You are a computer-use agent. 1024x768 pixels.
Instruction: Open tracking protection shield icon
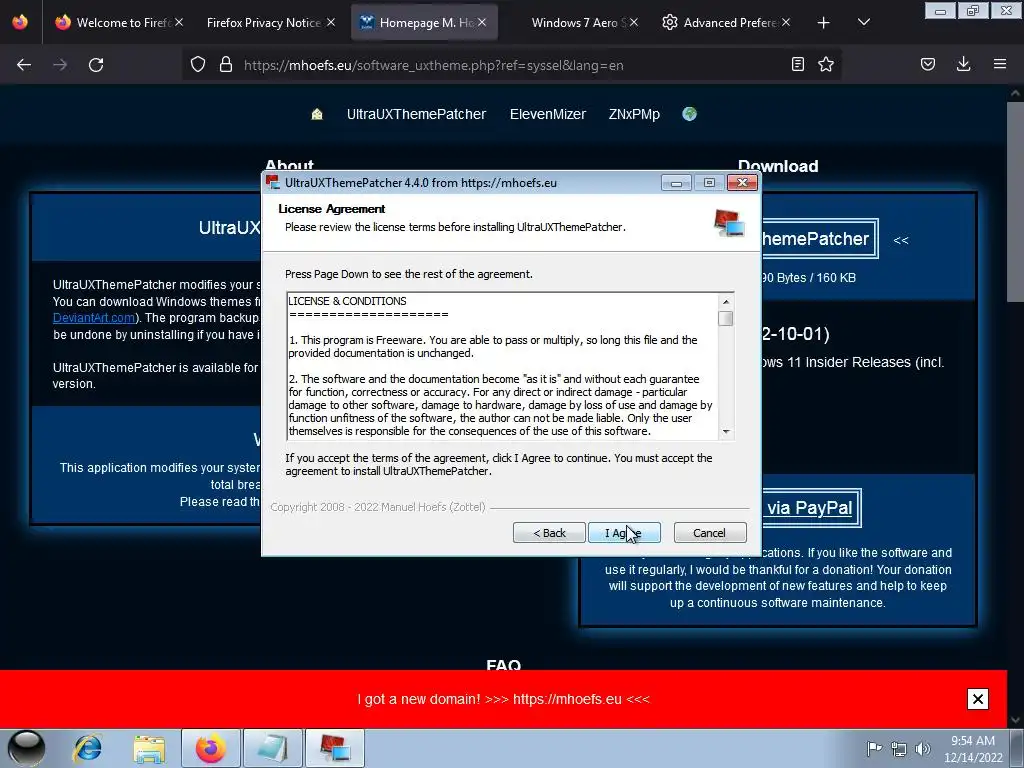198,65
